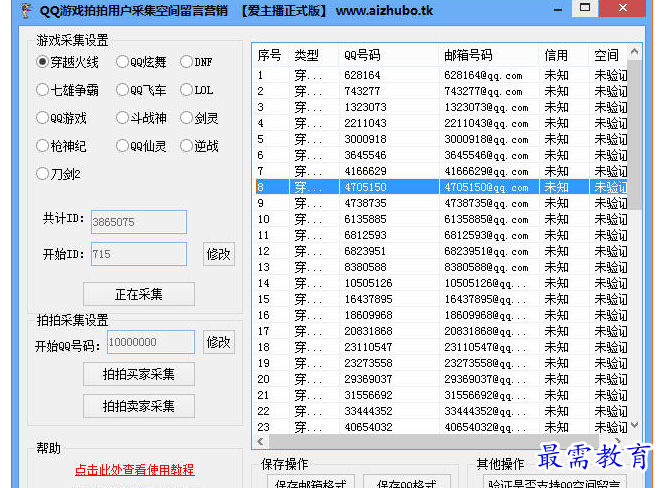
Task: Click the vertical scrollbar thumb
Action: coord(634,135)
